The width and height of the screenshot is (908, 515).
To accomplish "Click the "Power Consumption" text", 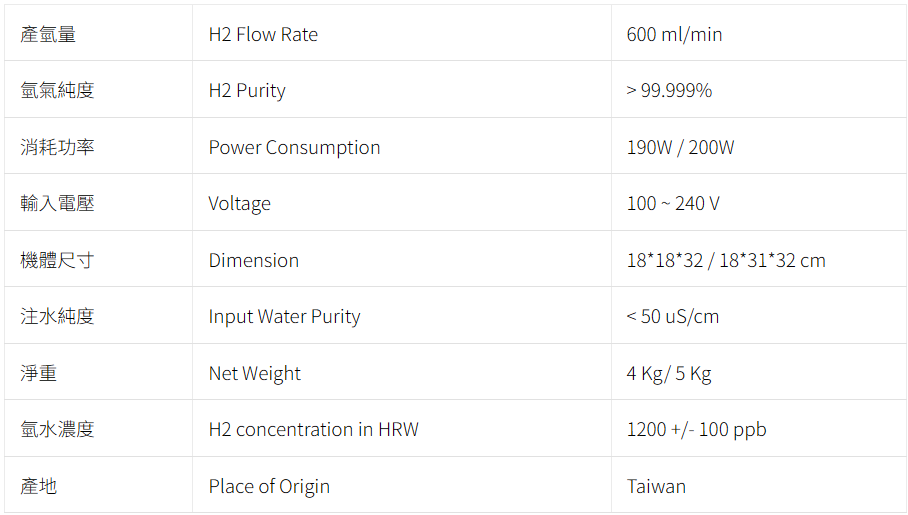I will coord(294,147).
